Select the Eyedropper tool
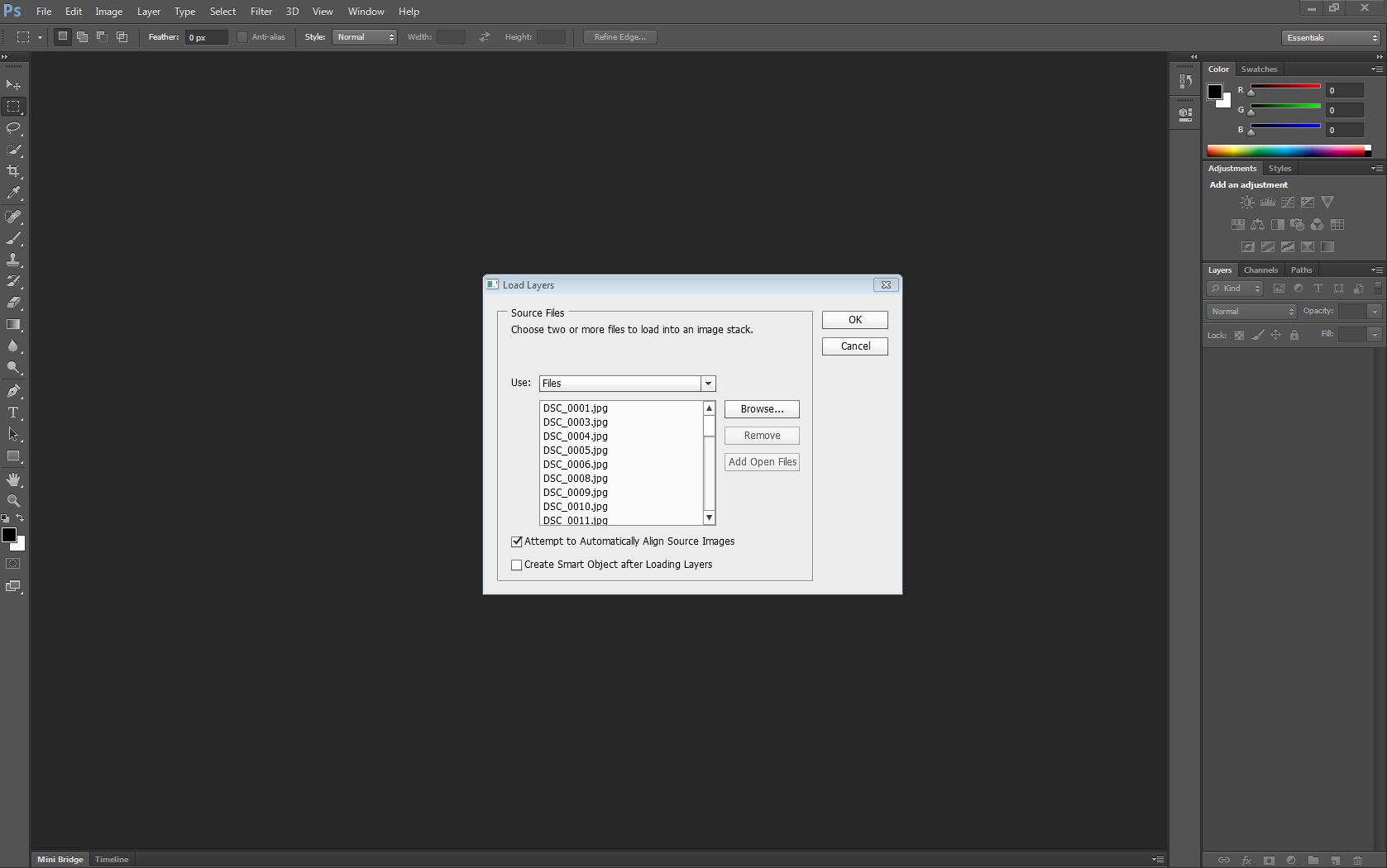 13,193
